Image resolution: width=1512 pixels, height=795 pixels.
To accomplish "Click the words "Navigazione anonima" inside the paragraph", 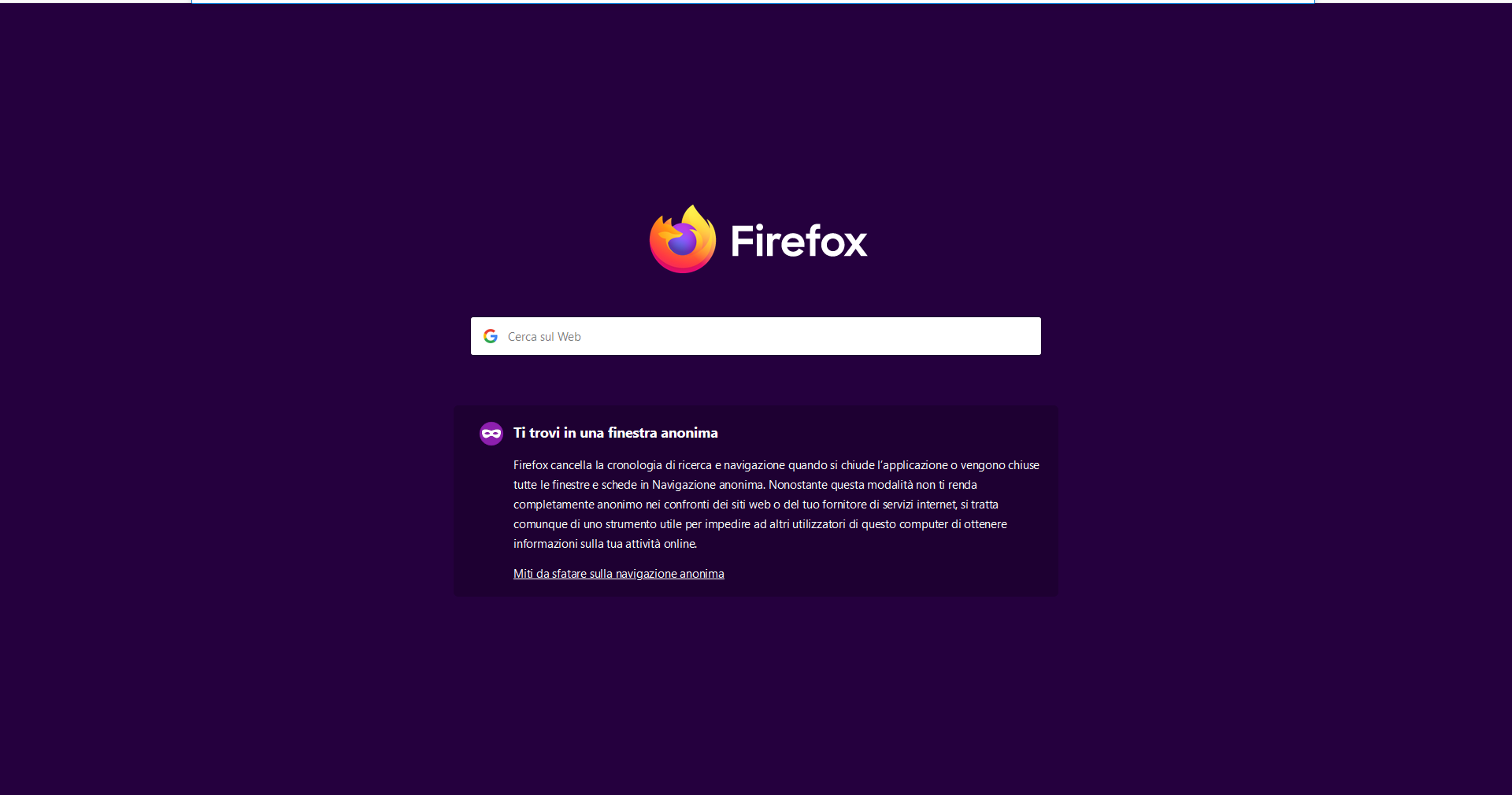I will [x=707, y=485].
